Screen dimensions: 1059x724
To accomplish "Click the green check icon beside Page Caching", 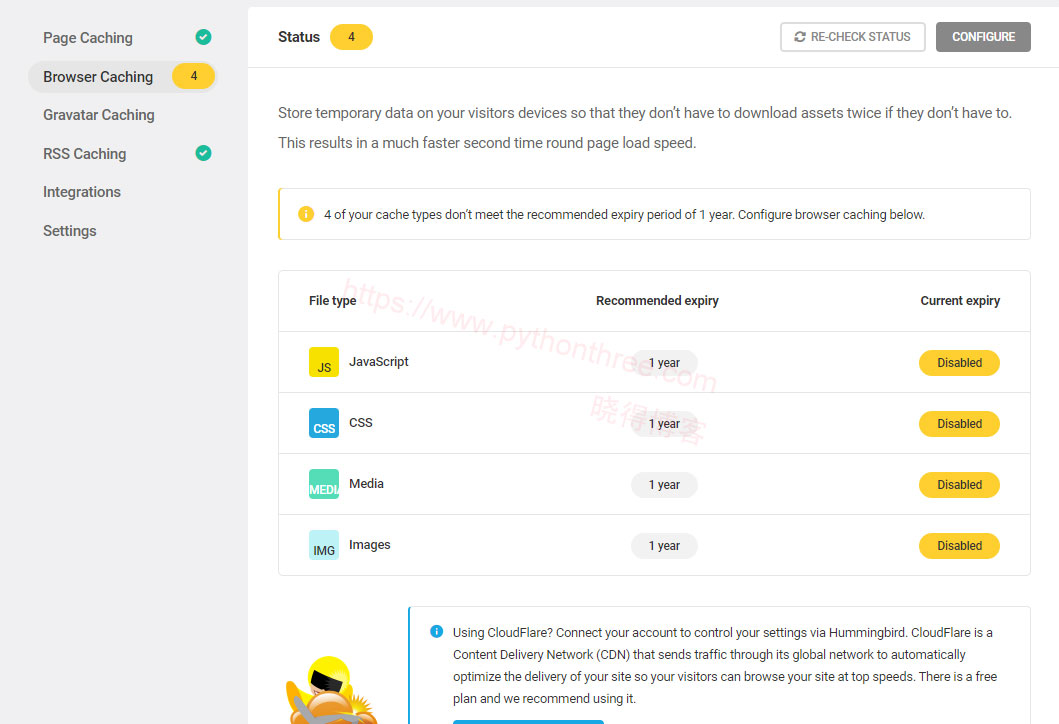I will pos(203,37).
